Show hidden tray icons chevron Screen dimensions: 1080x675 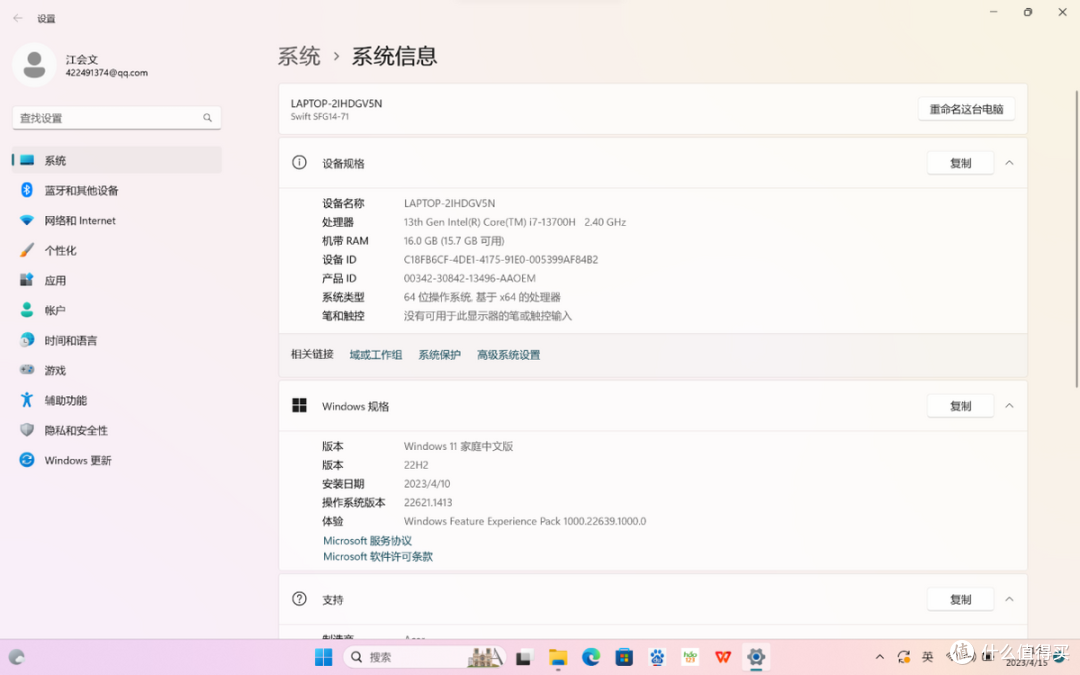880,657
